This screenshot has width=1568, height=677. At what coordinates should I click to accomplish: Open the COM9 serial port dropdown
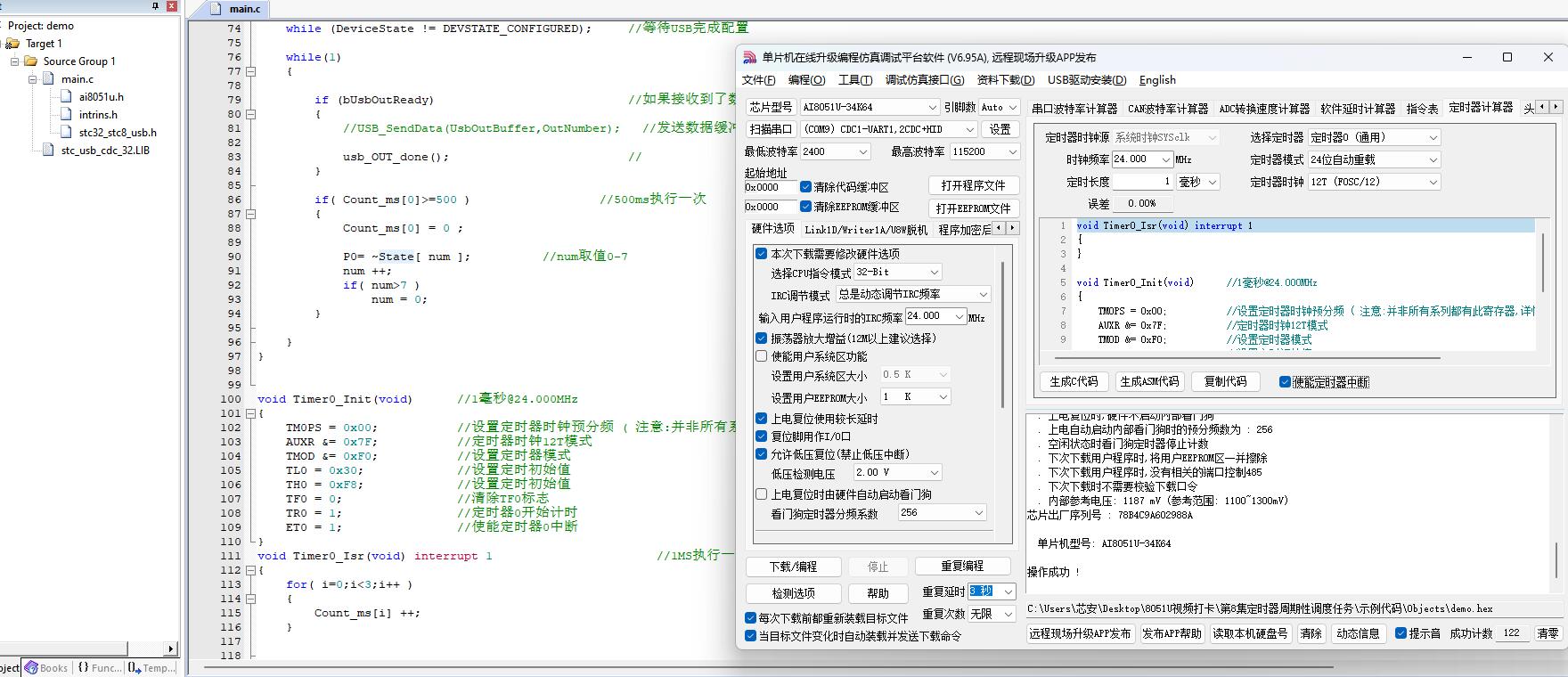tap(889, 129)
